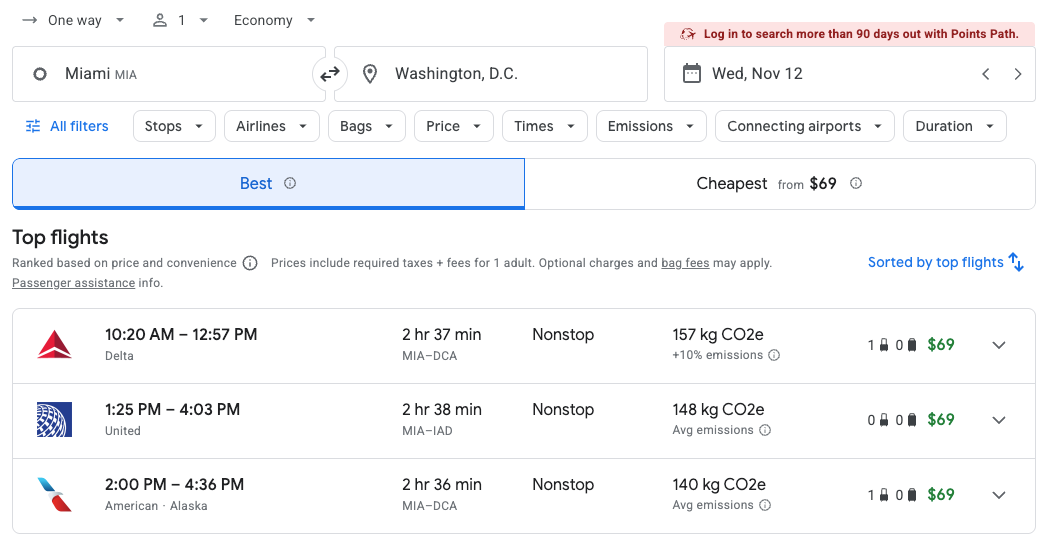View emissions info for Delta flight
Image resolution: width=1047 pixels, height=540 pixels.
(774, 355)
